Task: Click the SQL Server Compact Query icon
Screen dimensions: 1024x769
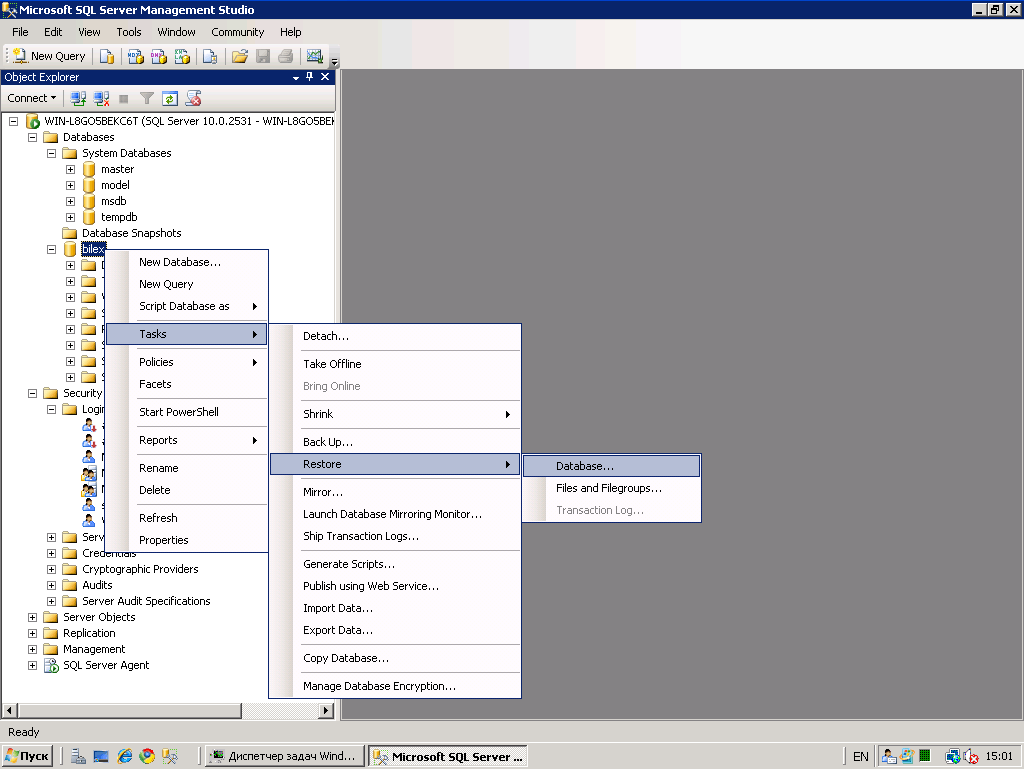Action: (210, 56)
